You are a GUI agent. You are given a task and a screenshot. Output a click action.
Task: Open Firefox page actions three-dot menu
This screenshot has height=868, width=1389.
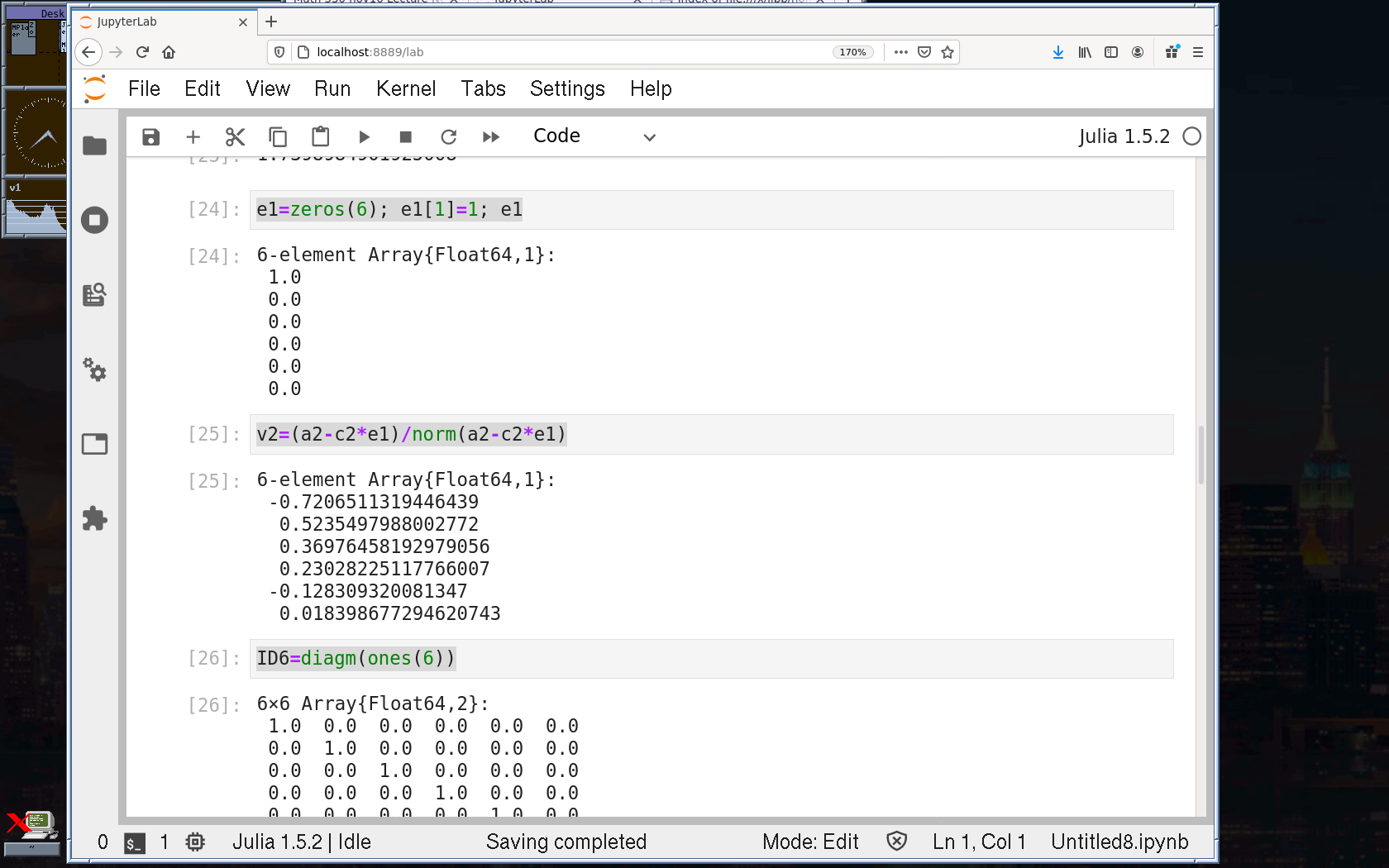point(901,52)
